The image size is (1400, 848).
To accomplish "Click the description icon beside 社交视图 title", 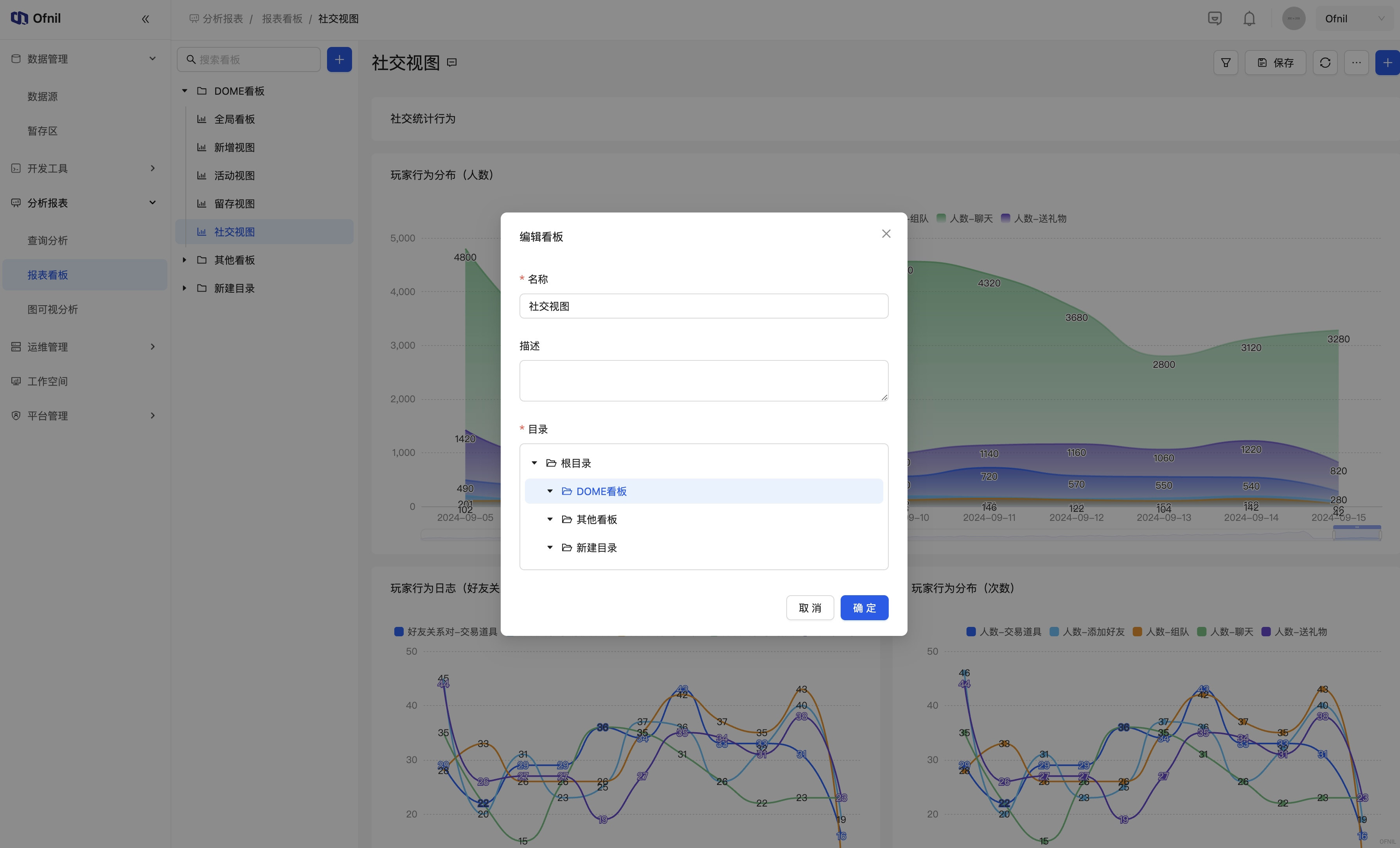I will pos(452,63).
